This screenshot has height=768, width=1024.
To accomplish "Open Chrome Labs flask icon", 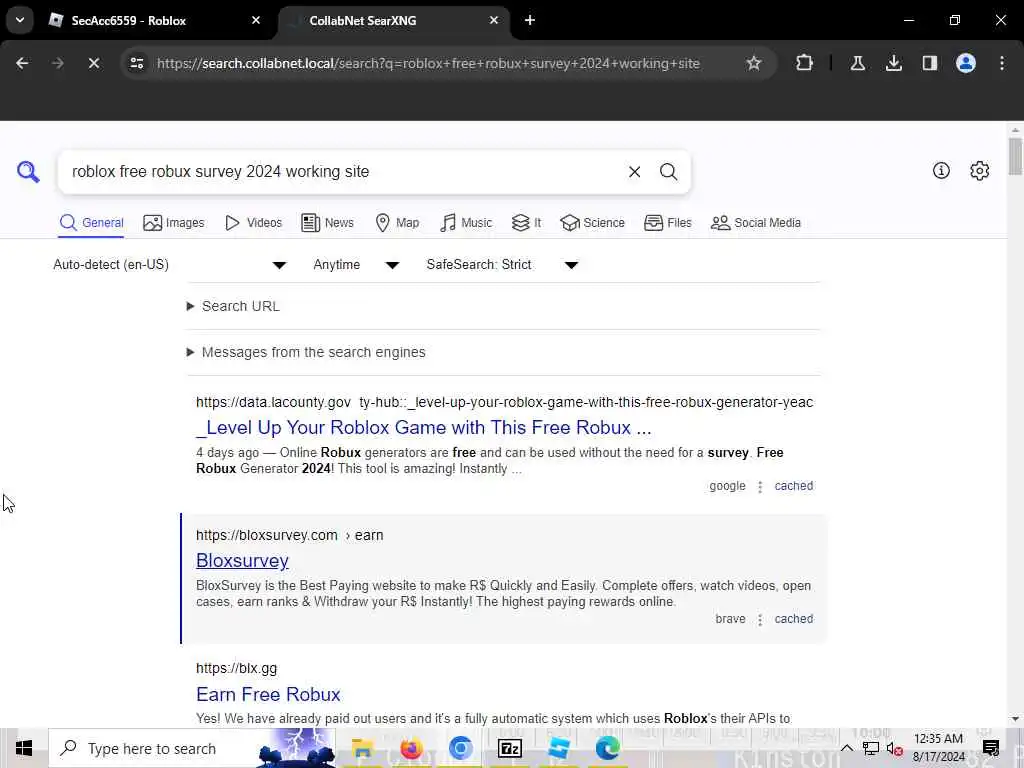I will [x=857, y=63].
